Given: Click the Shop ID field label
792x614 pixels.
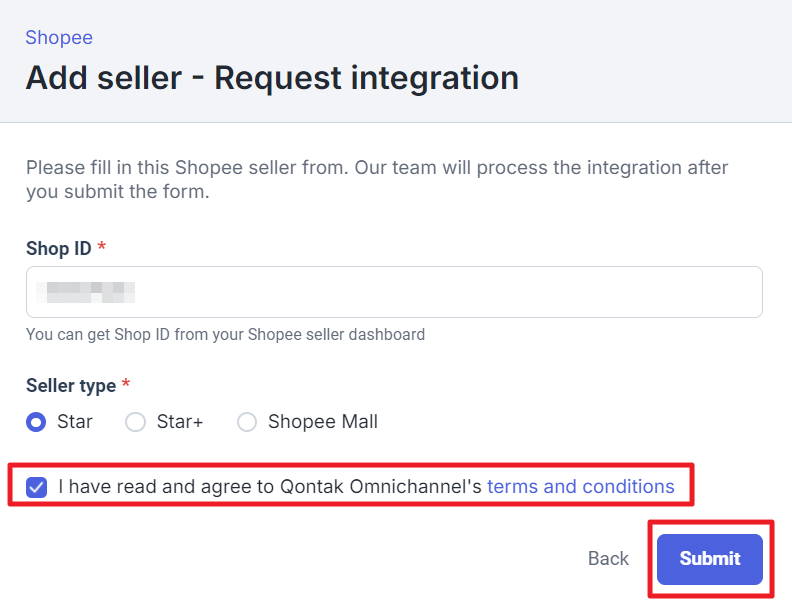Looking at the screenshot, I should point(58,249).
